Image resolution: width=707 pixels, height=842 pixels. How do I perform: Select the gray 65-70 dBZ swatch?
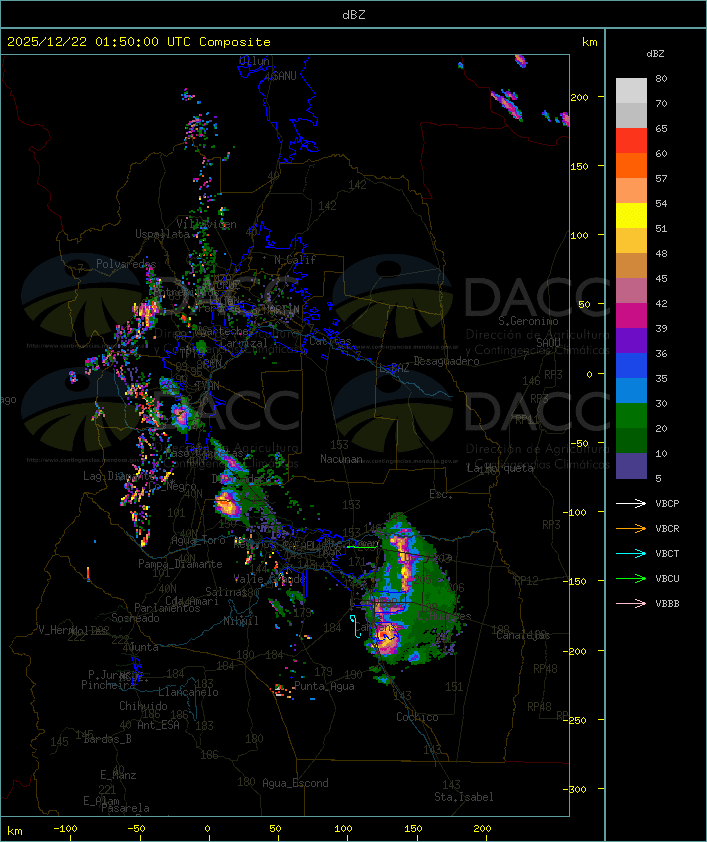(x=631, y=115)
